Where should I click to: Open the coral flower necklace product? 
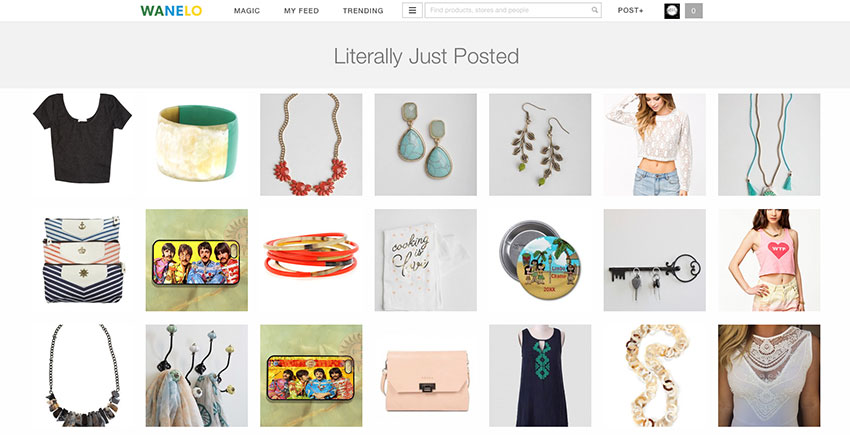coord(311,144)
